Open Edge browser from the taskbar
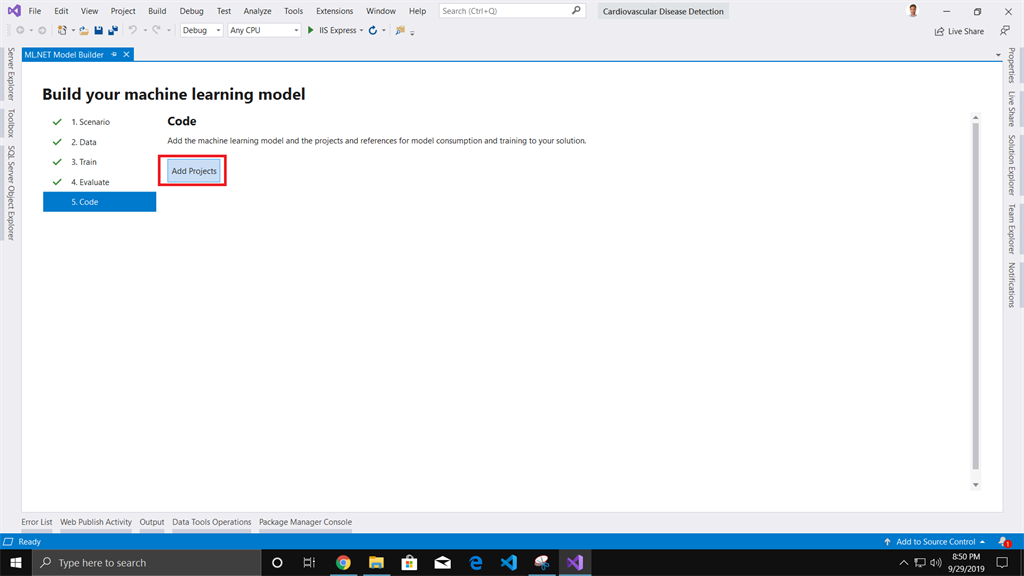The width and height of the screenshot is (1024, 576). tap(476, 562)
